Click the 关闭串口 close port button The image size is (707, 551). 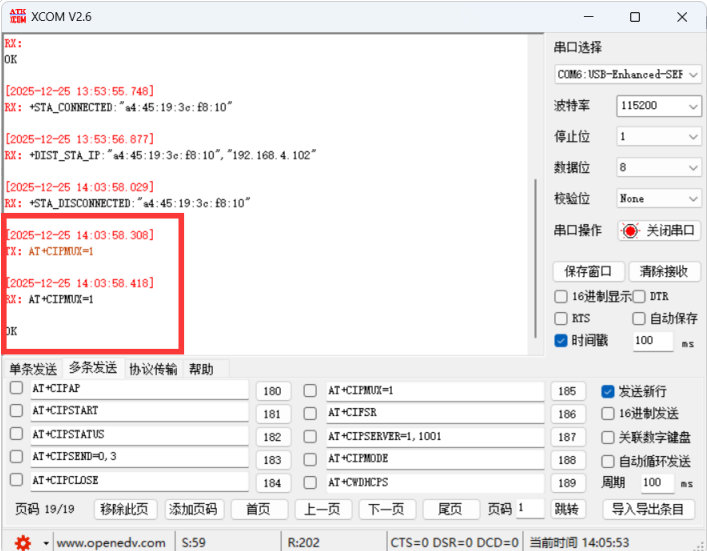pyautogui.click(x=659, y=231)
